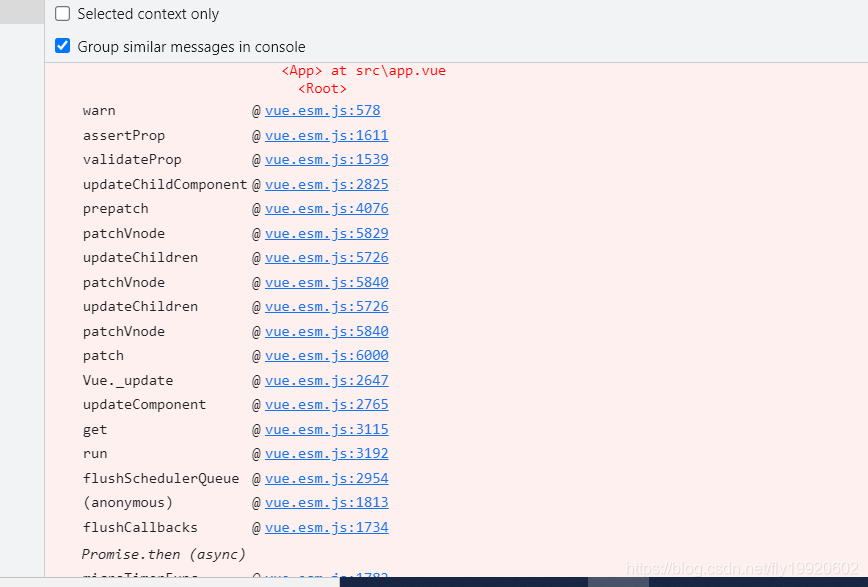Screen dimensions: 868x587
Task: Jump to the get frame at vue.esm.js:3115
Action: click(x=326, y=429)
